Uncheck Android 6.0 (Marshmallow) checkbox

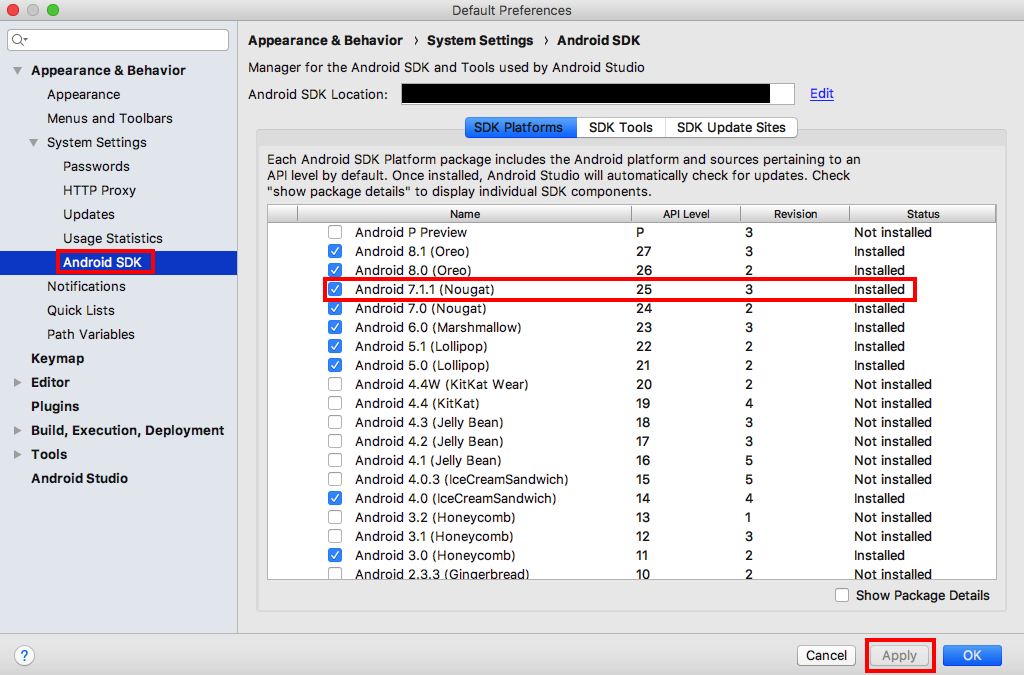point(335,327)
